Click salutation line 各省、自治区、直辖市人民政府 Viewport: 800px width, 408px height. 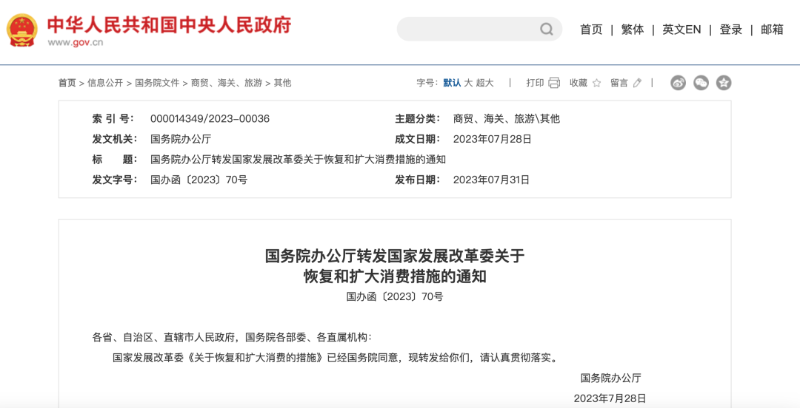coord(232,337)
